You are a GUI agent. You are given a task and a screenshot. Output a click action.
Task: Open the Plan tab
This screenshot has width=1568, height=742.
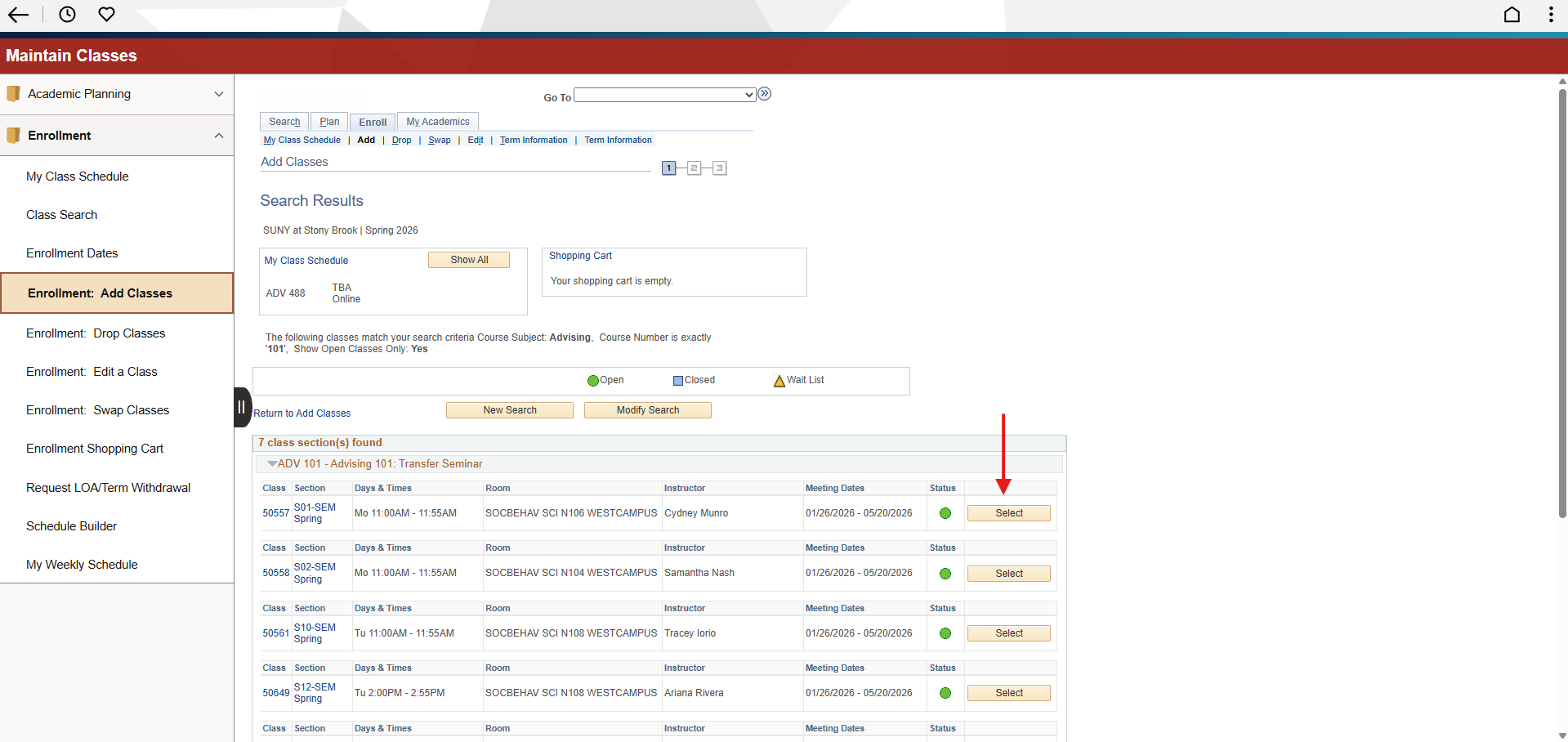pyautogui.click(x=329, y=122)
